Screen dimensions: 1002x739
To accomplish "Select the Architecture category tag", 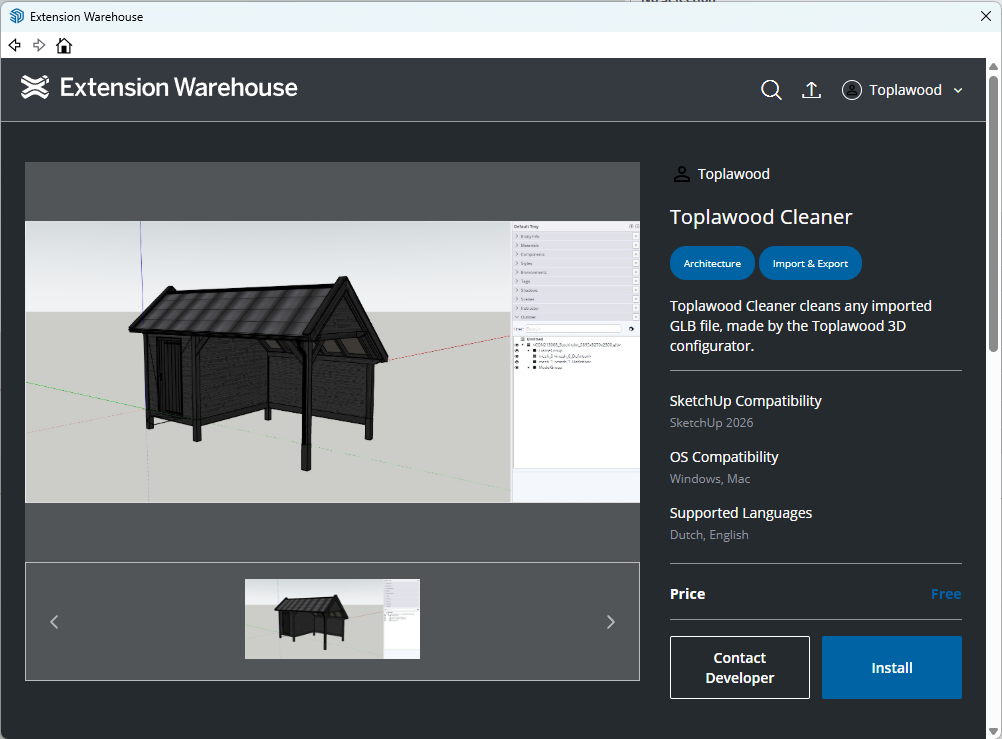I will [x=712, y=263].
